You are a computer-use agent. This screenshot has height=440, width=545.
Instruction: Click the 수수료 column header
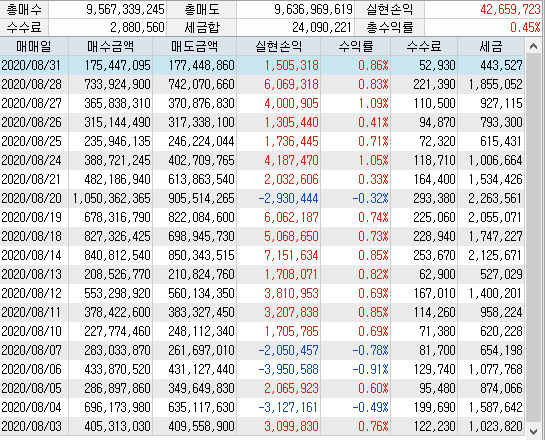point(424,46)
